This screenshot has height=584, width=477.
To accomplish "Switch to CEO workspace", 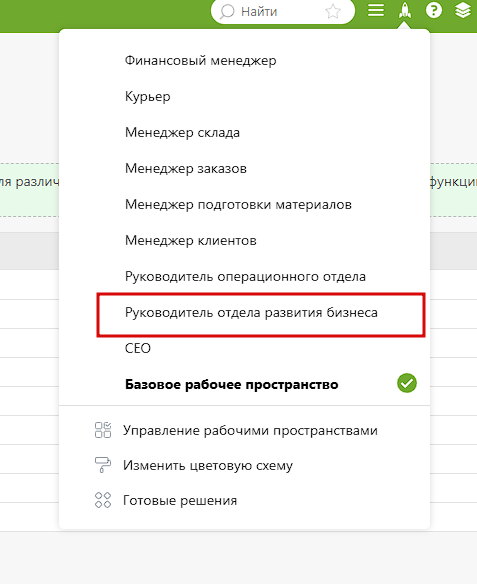I will click(137, 349).
